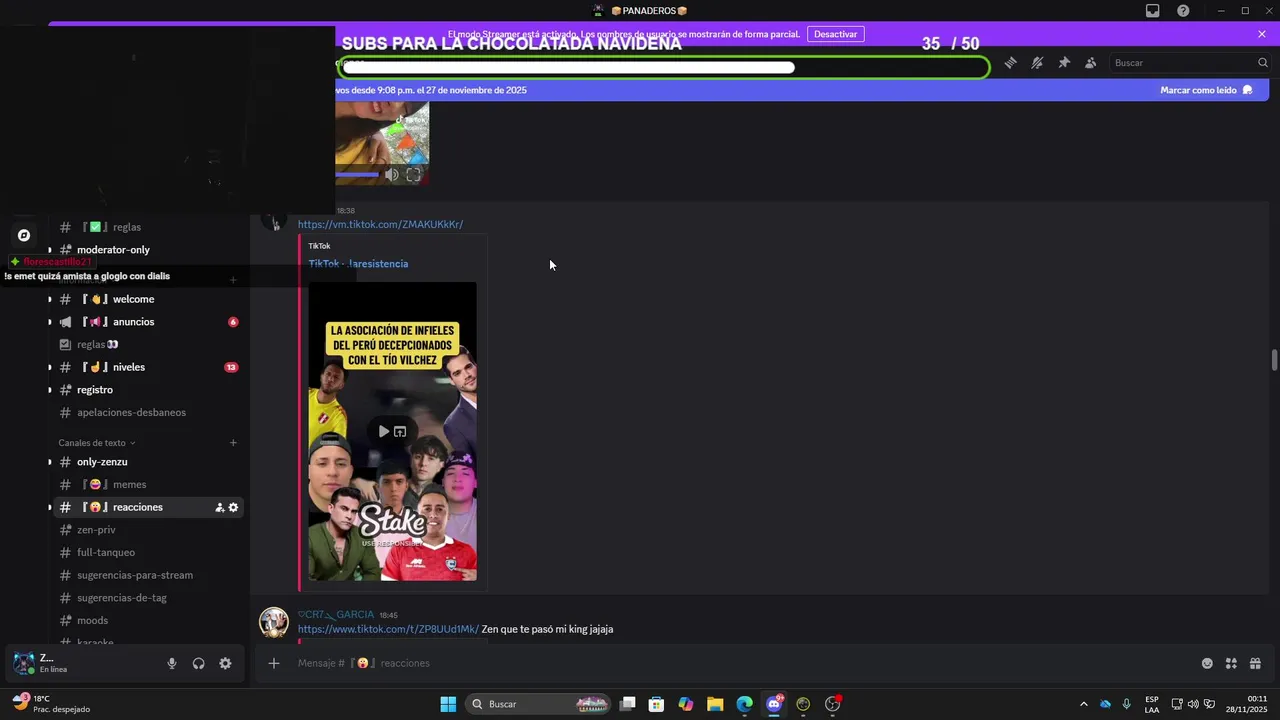Open the attachment plus button in message bar
1280x720 pixels.
[x=274, y=663]
